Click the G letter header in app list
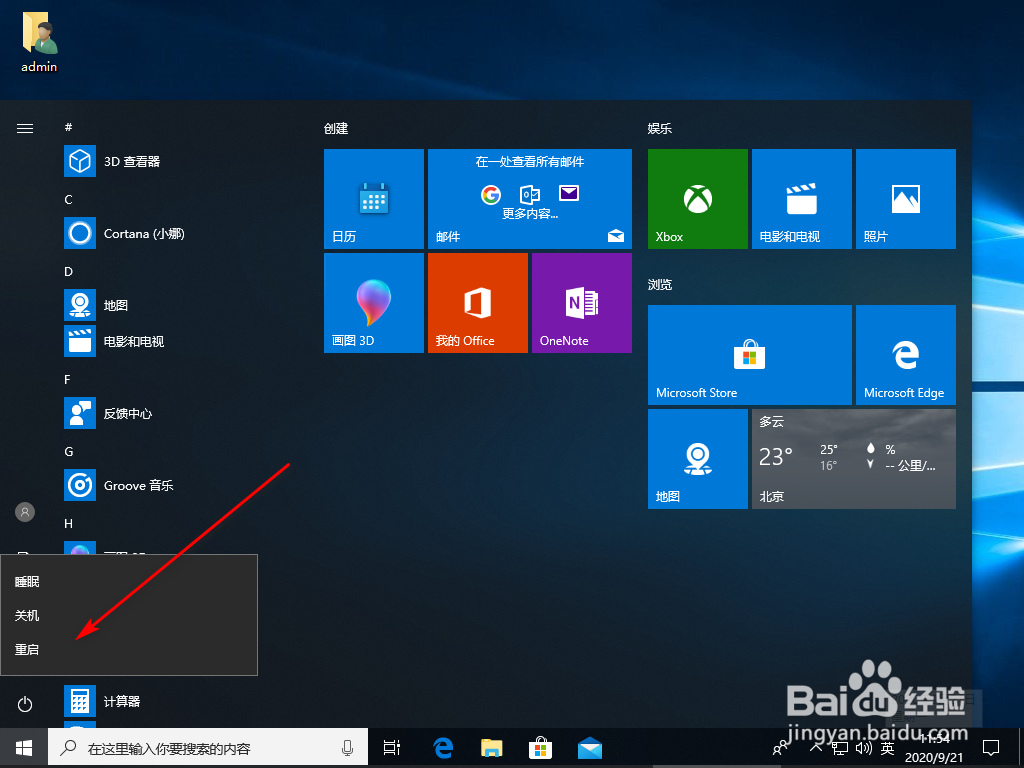The width and height of the screenshot is (1024, 768). tap(69, 451)
